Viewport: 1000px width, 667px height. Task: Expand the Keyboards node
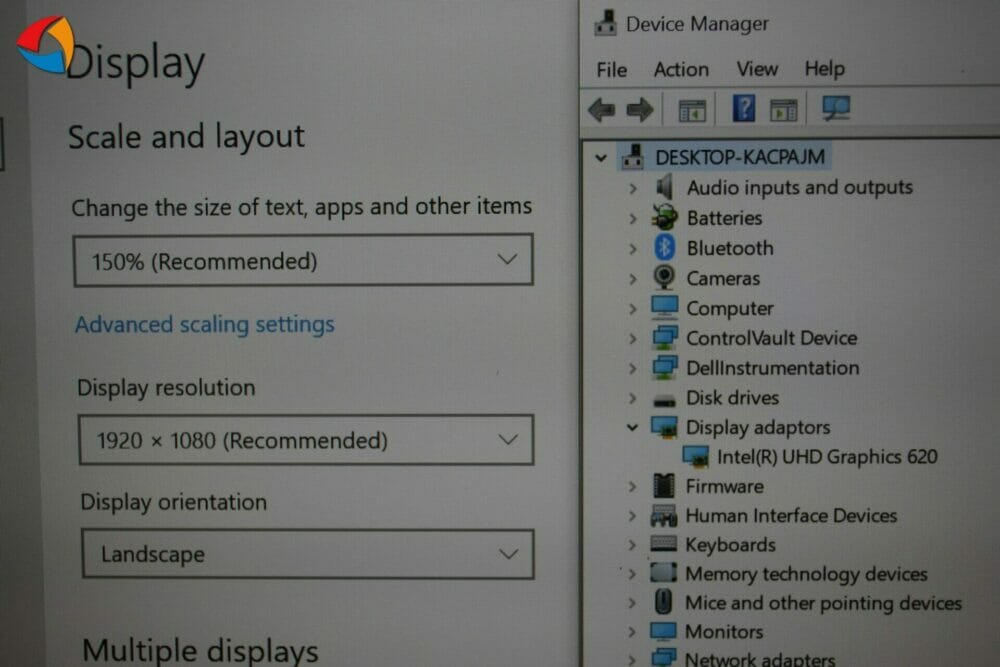632,545
